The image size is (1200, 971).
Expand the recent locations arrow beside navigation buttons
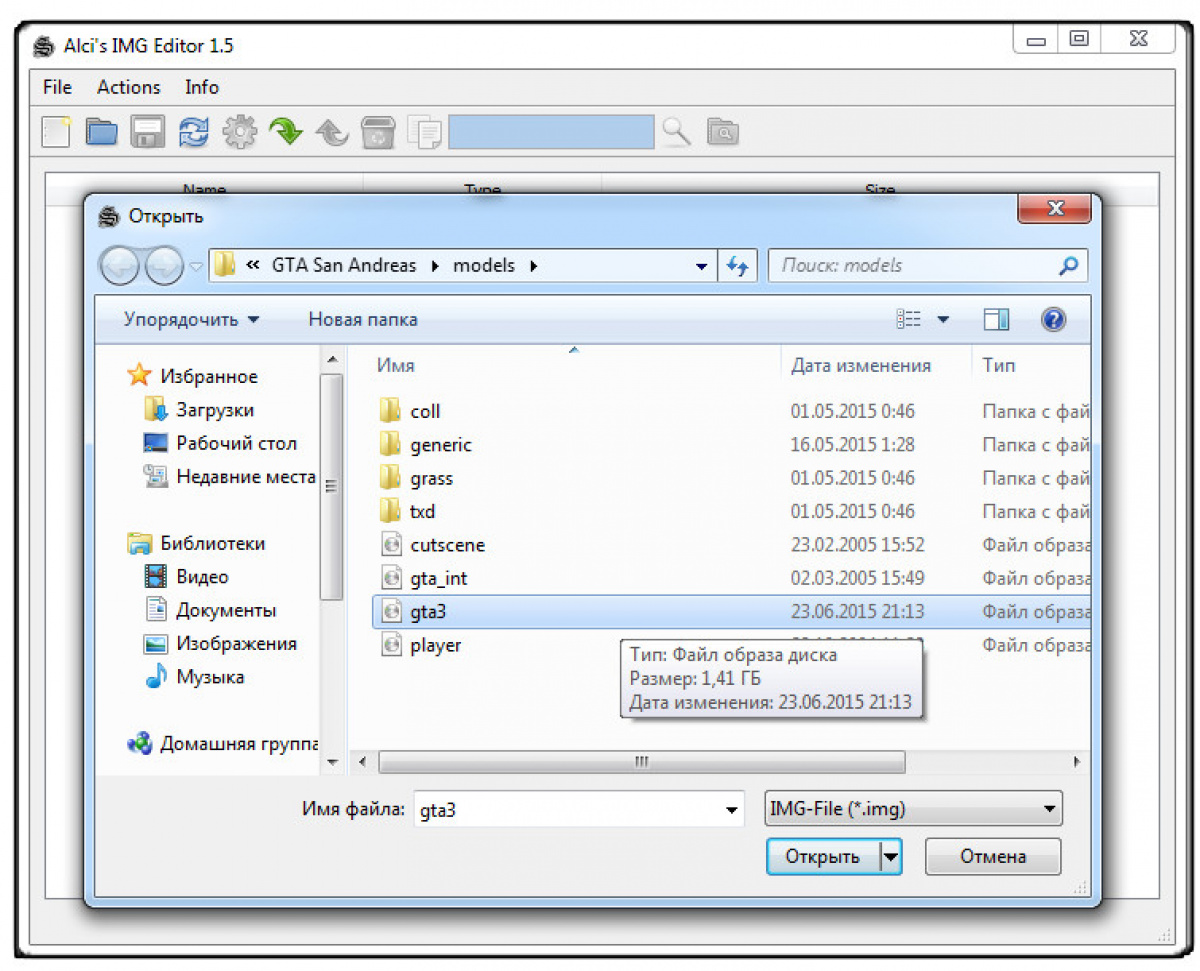click(196, 266)
